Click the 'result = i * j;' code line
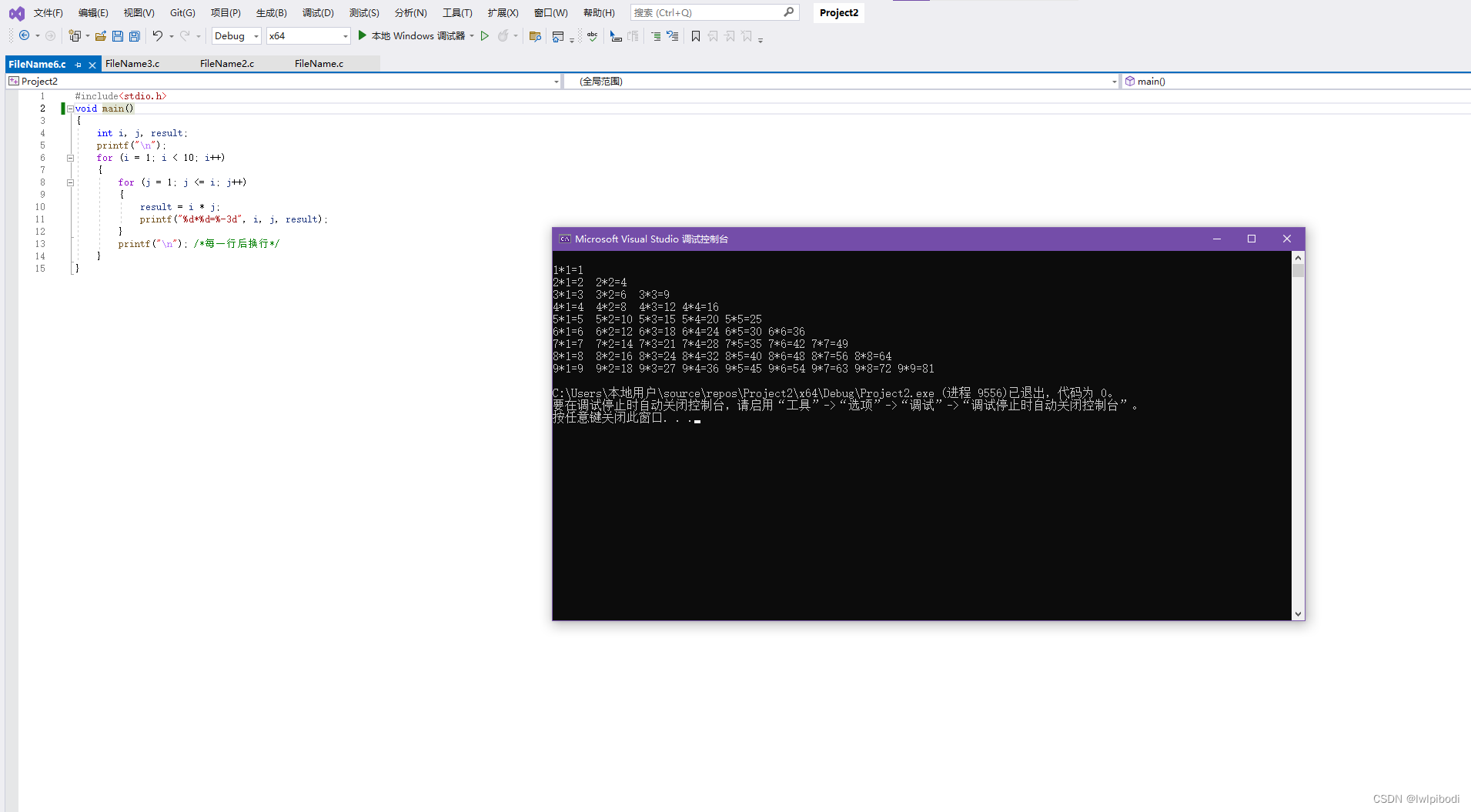The height and width of the screenshot is (812, 1471). (x=180, y=207)
